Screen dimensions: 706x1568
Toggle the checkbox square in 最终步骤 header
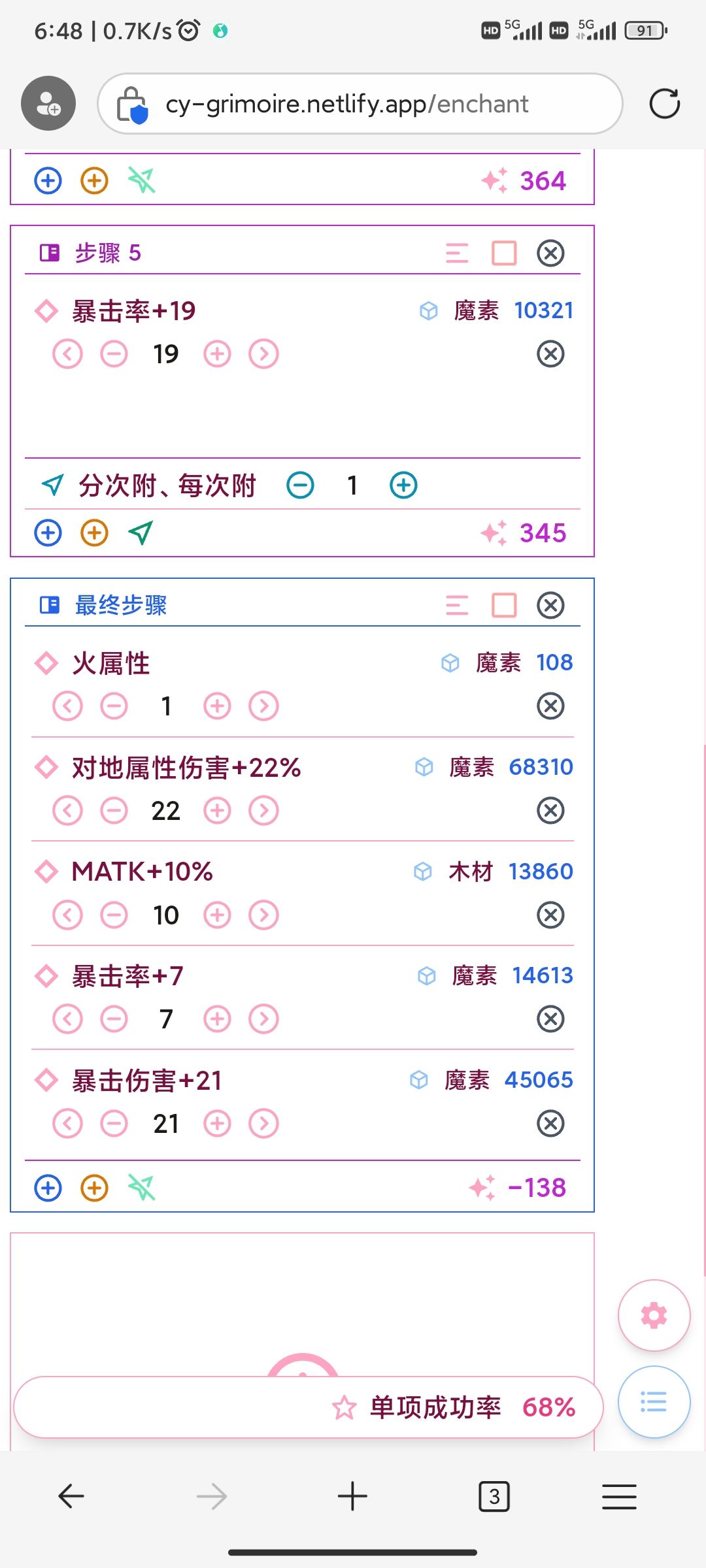coord(504,606)
